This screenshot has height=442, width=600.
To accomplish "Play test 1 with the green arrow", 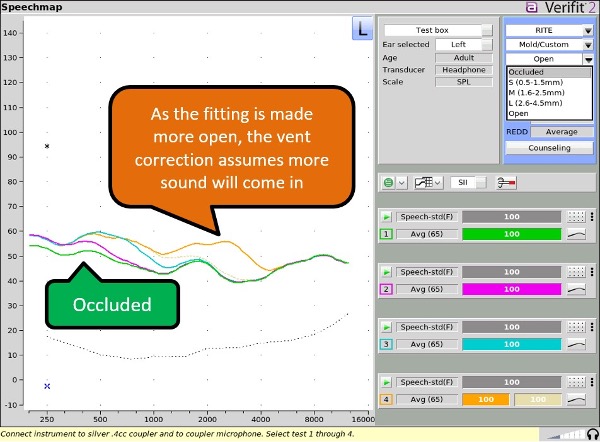I will [386, 217].
